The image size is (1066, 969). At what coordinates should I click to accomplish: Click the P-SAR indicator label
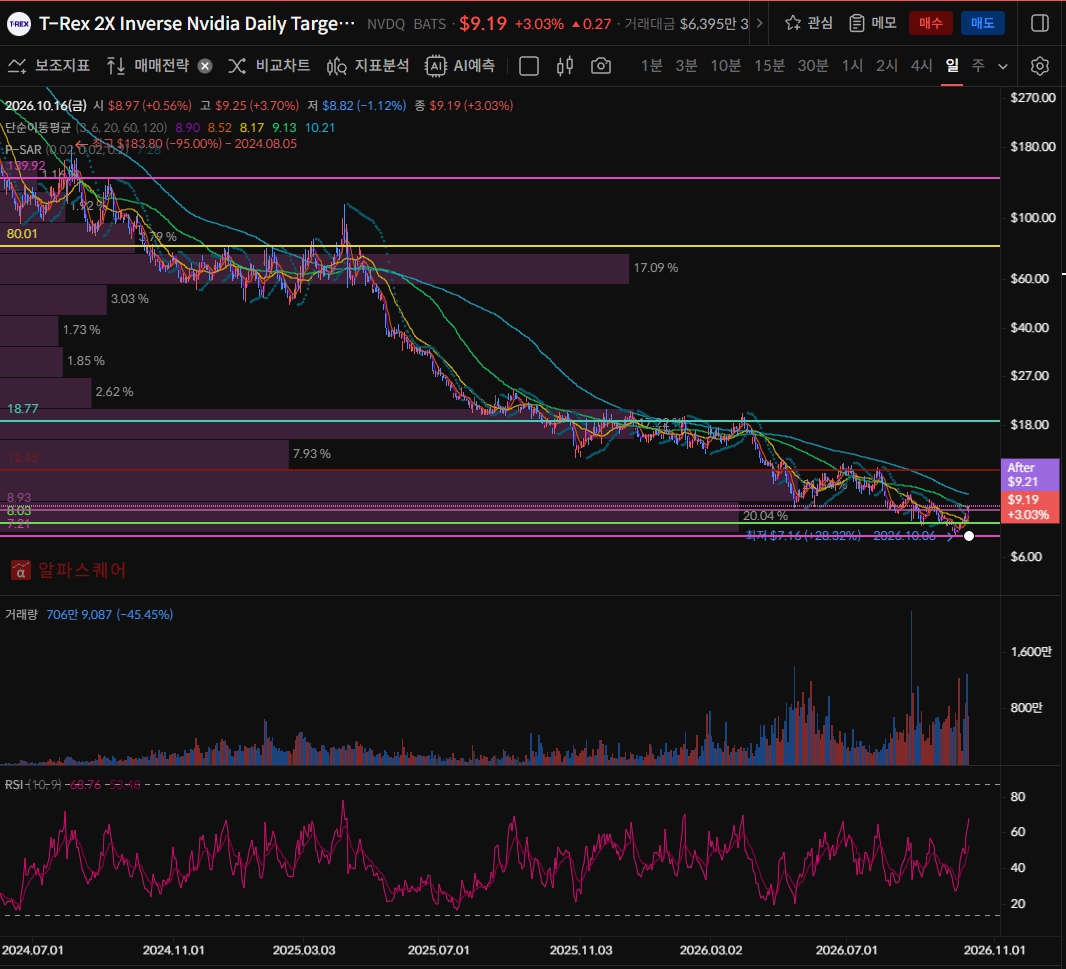23,149
